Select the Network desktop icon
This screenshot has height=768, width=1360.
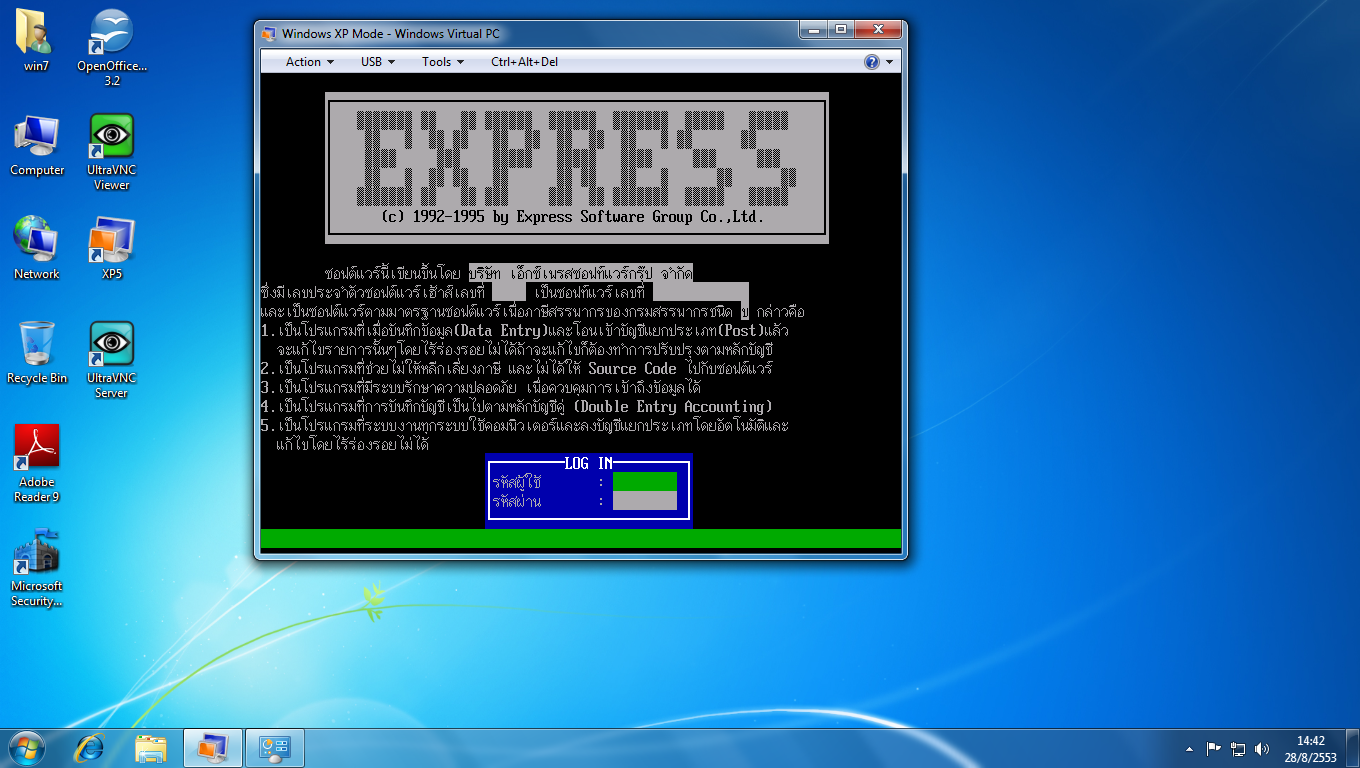37,248
